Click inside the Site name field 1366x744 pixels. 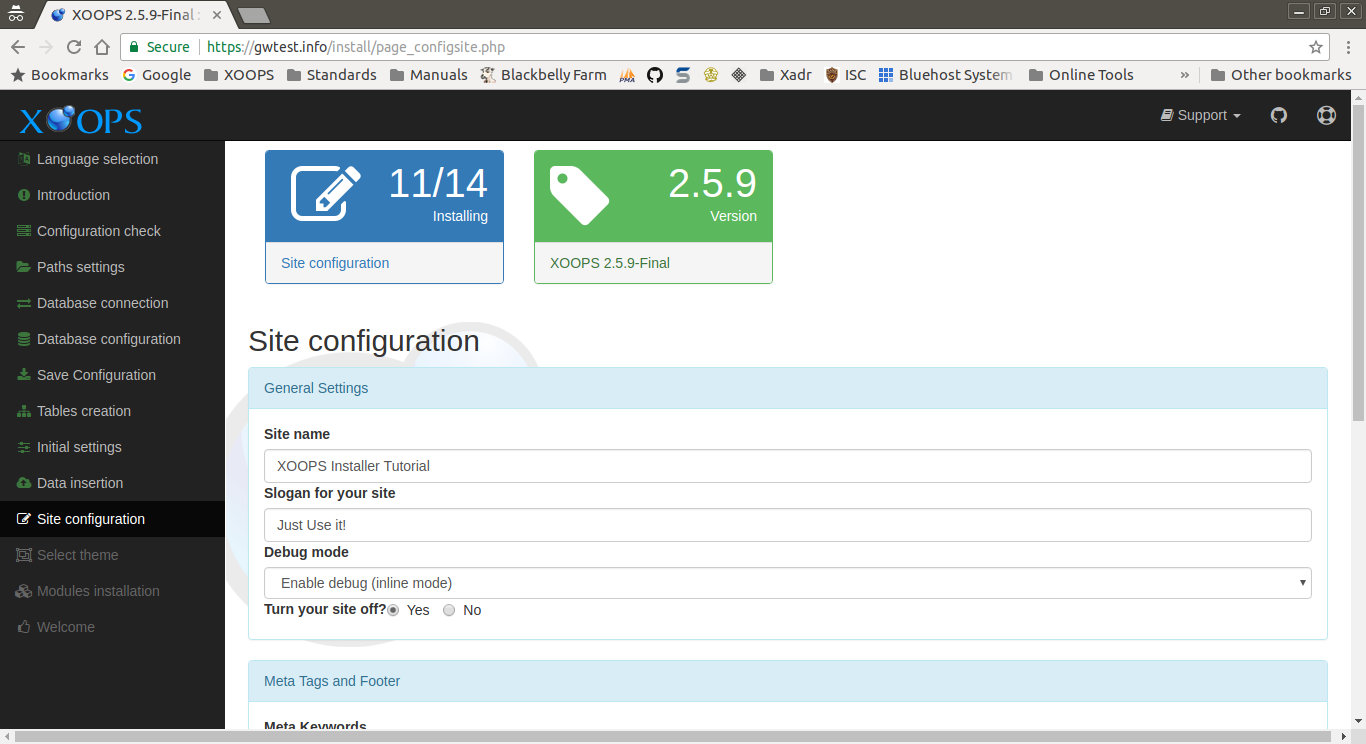pyautogui.click(x=787, y=465)
